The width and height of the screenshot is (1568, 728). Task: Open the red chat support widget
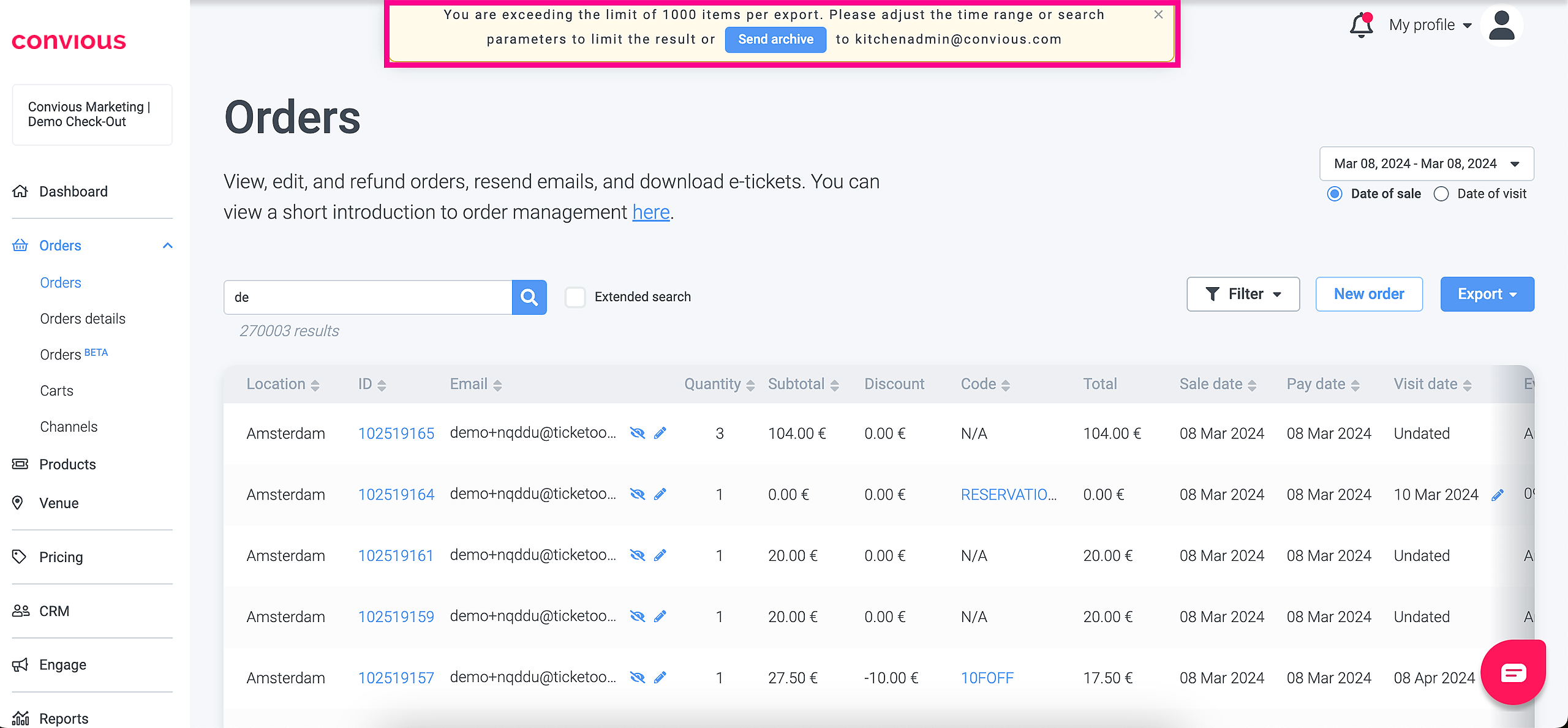pyautogui.click(x=1513, y=672)
